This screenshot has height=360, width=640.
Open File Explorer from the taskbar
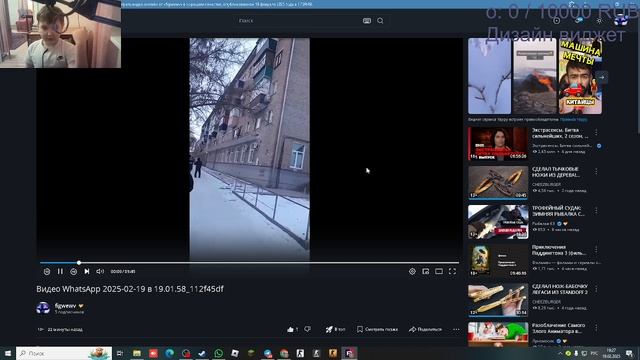[x=137, y=353]
